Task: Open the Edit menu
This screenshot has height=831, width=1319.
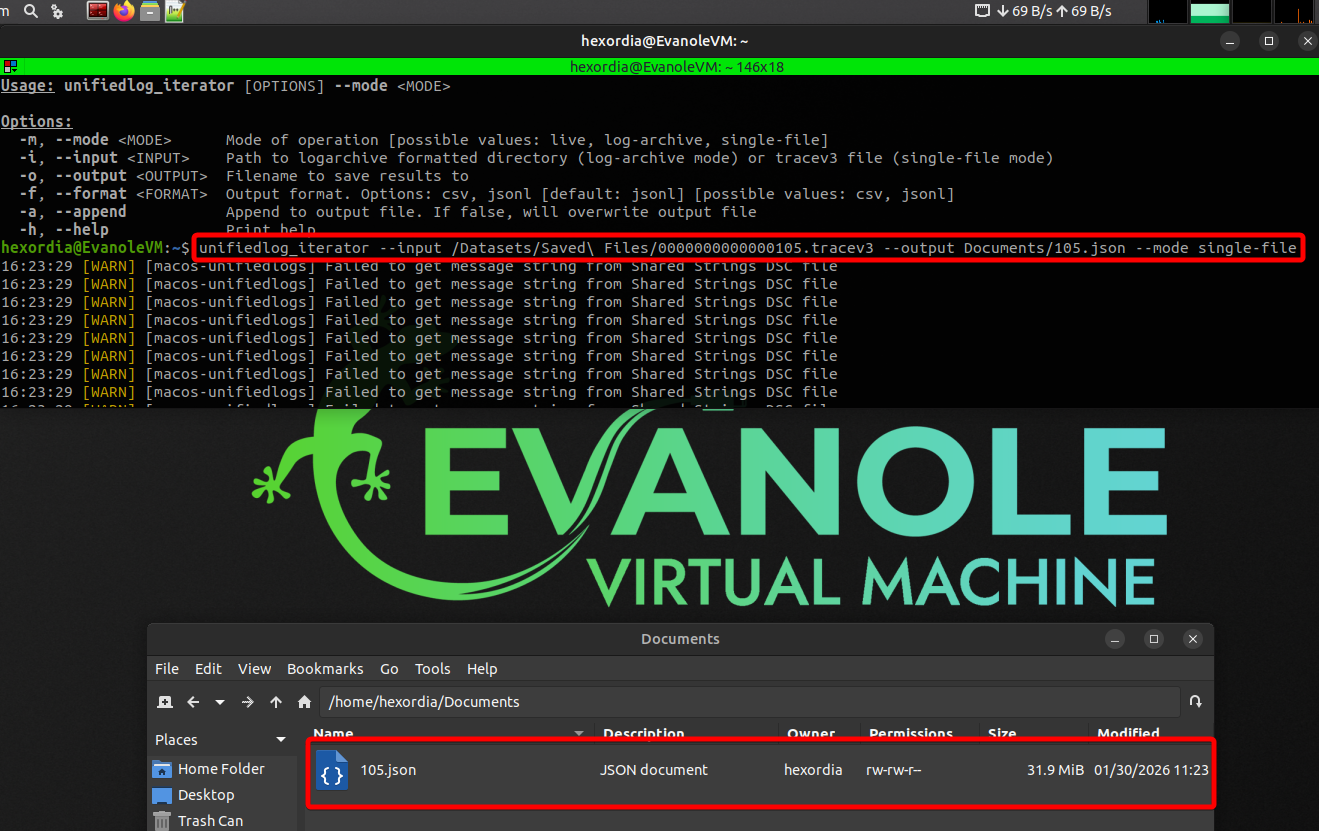Action: coord(208,669)
